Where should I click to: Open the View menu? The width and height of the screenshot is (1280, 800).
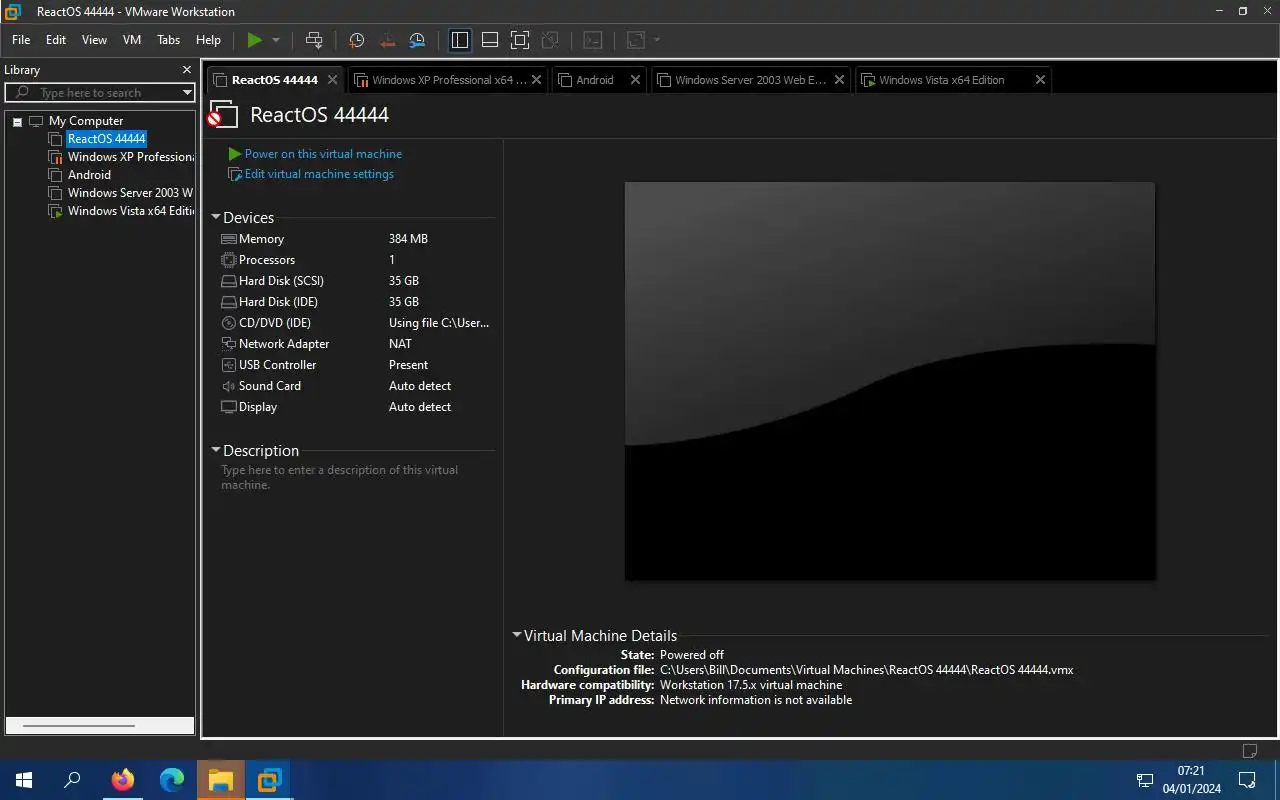[94, 40]
